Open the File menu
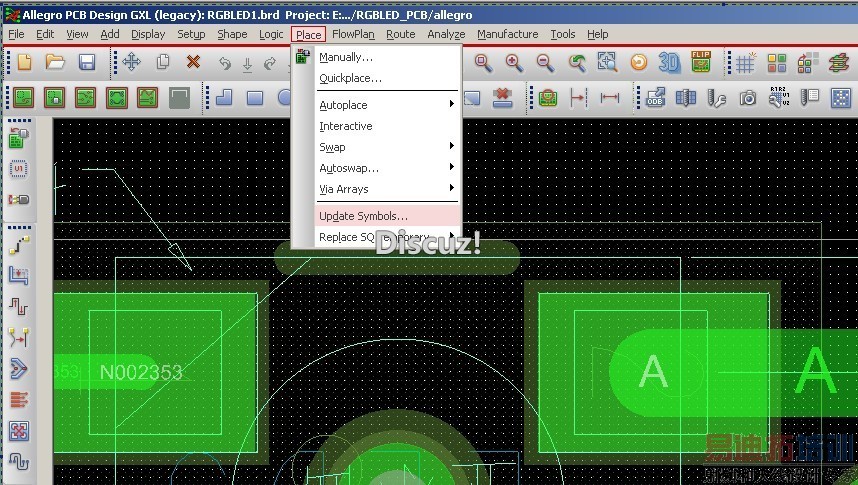 tap(16, 34)
